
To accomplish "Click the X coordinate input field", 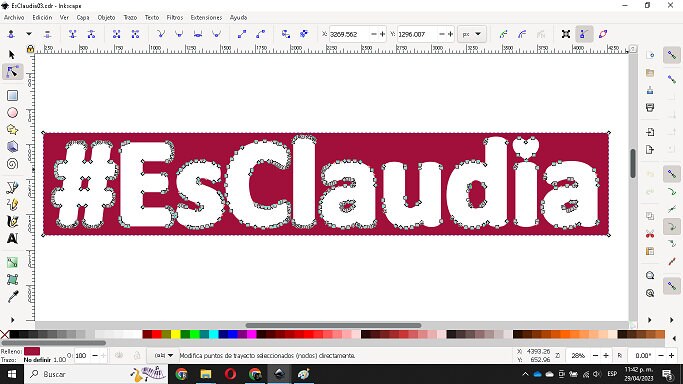I will (349, 34).
